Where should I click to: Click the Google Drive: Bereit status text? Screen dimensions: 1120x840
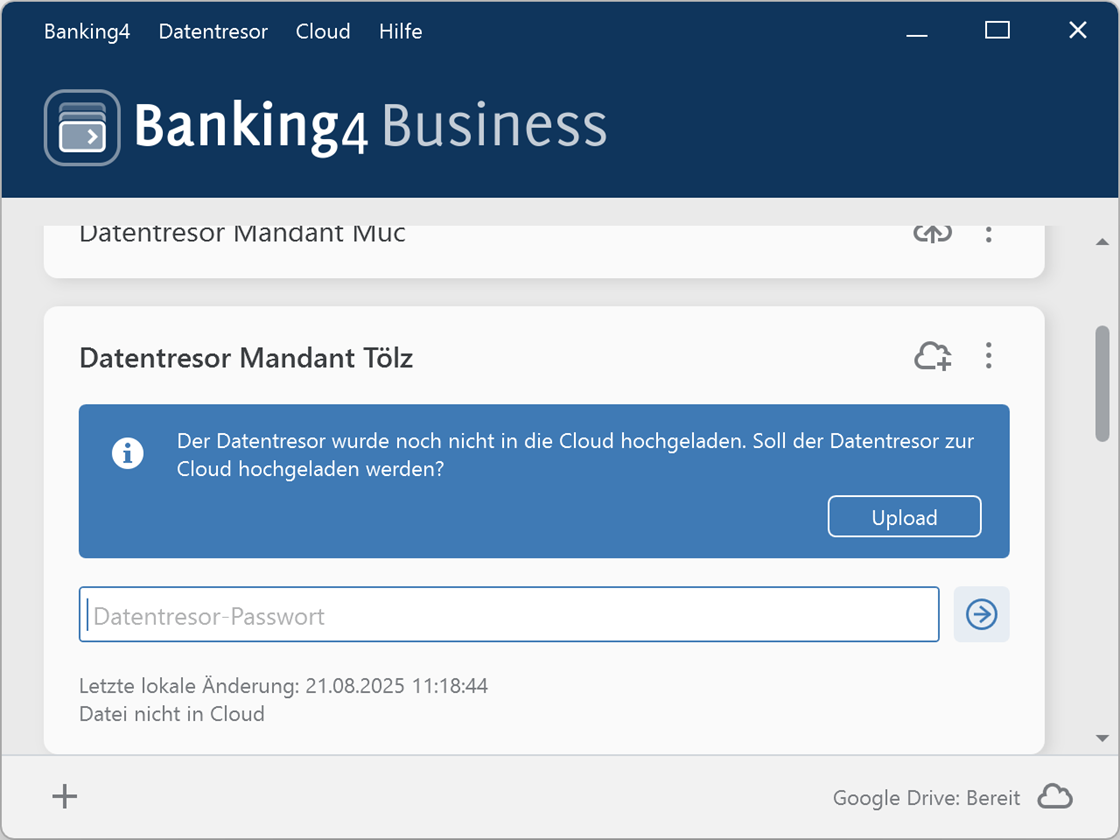(926, 797)
